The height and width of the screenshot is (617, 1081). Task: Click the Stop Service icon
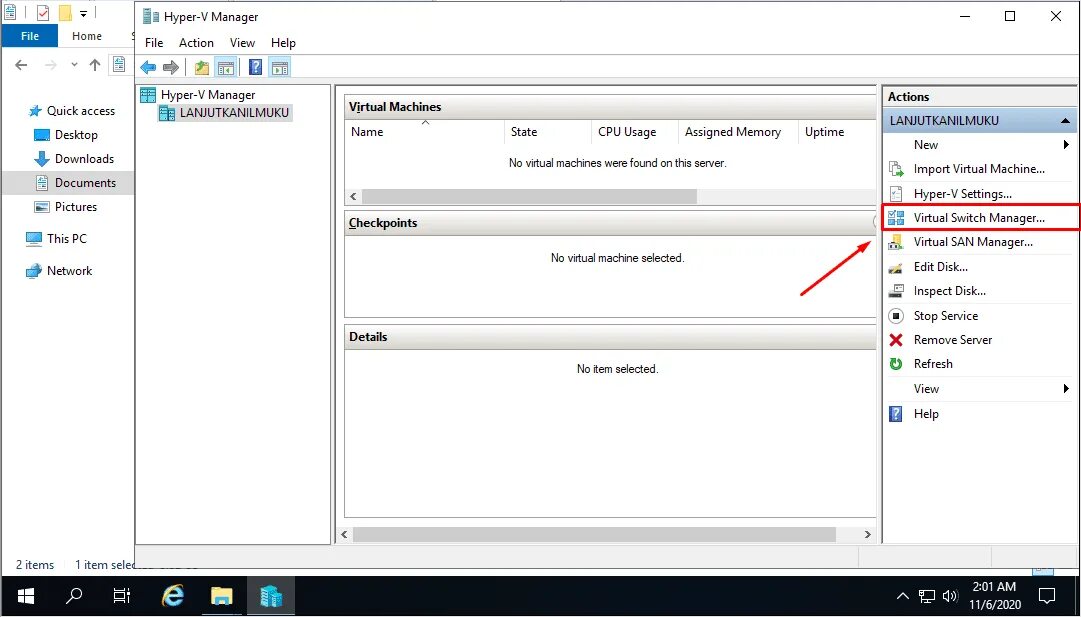click(x=896, y=316)
